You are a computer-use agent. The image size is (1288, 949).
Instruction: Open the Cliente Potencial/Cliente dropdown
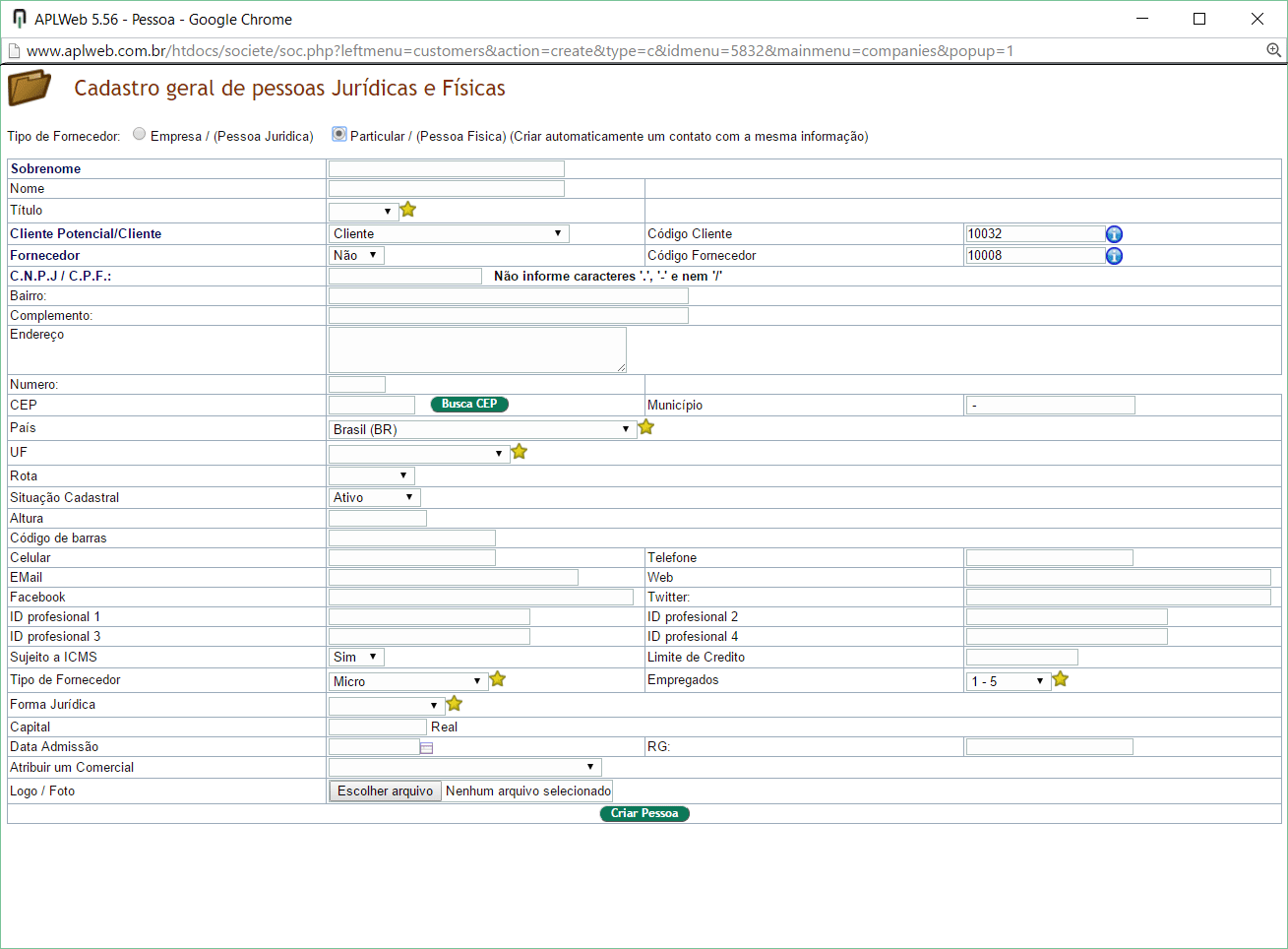click(x=449, y=233)
